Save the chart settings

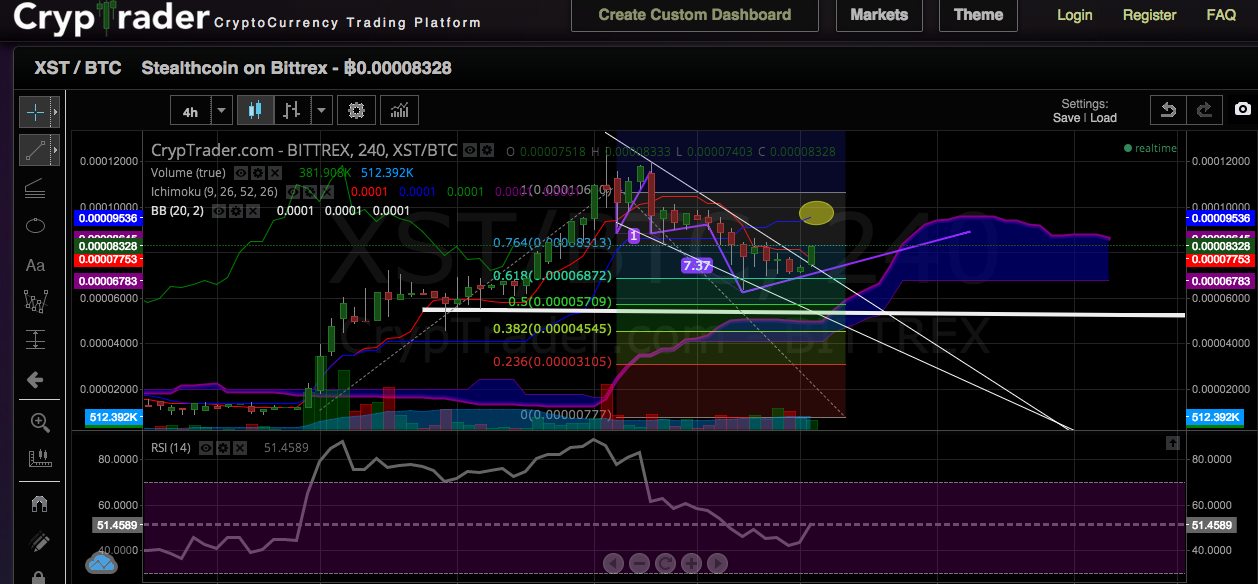coord(1066,118)
